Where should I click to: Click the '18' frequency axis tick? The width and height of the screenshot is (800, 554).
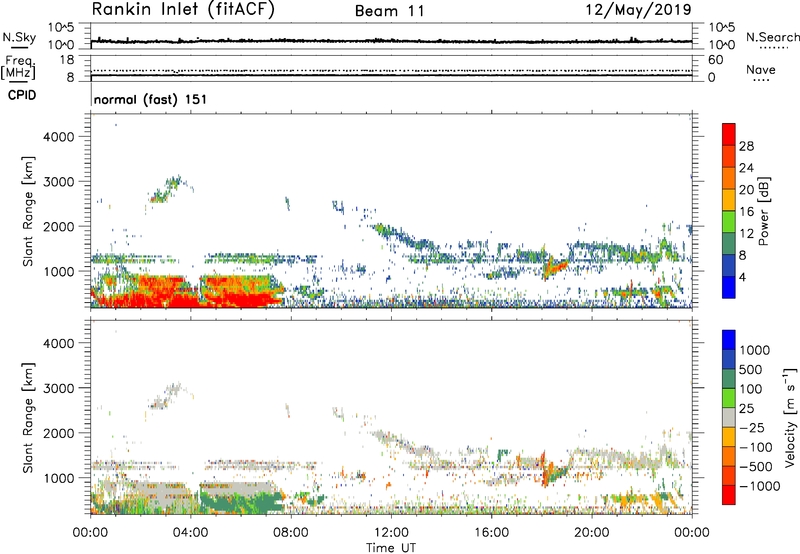tap(67, 60)
